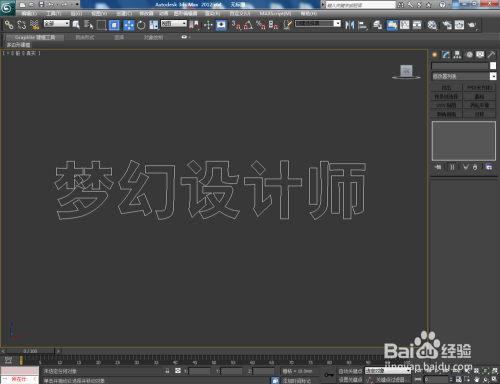
Task: Open the Curve Editor
Action: tap(405, 25)
